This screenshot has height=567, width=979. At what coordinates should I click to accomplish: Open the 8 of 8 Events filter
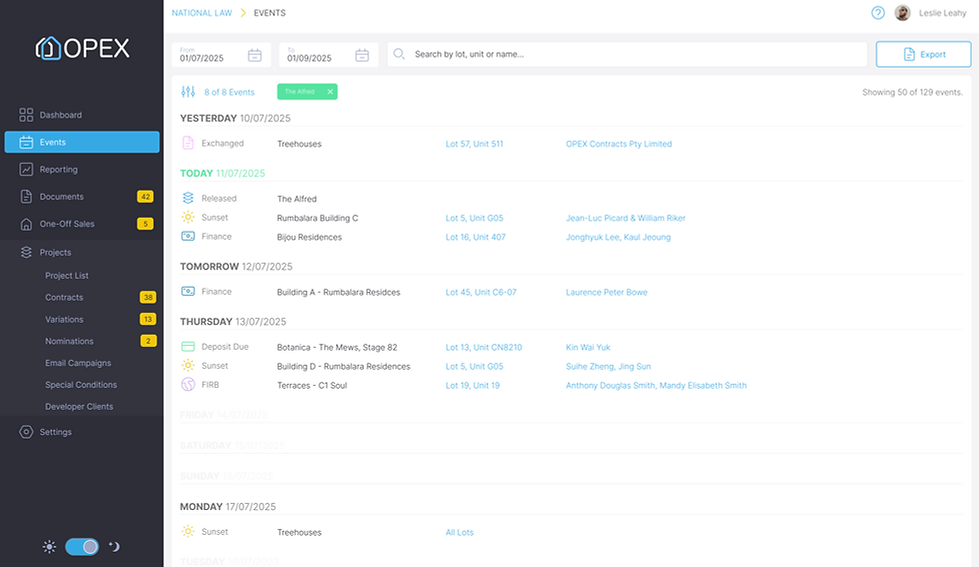(x=229, y=92)
